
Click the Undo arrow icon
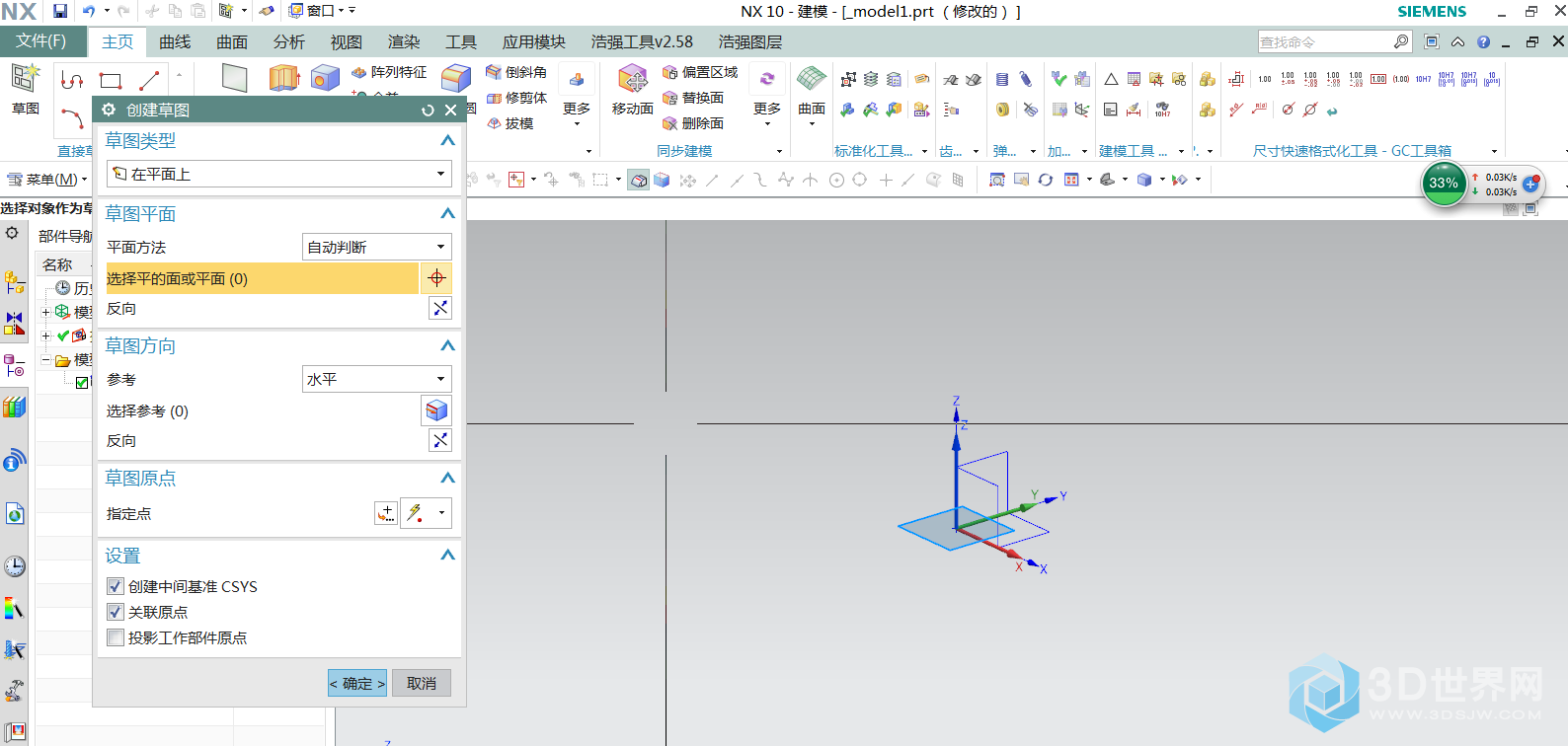coord(89,11)
